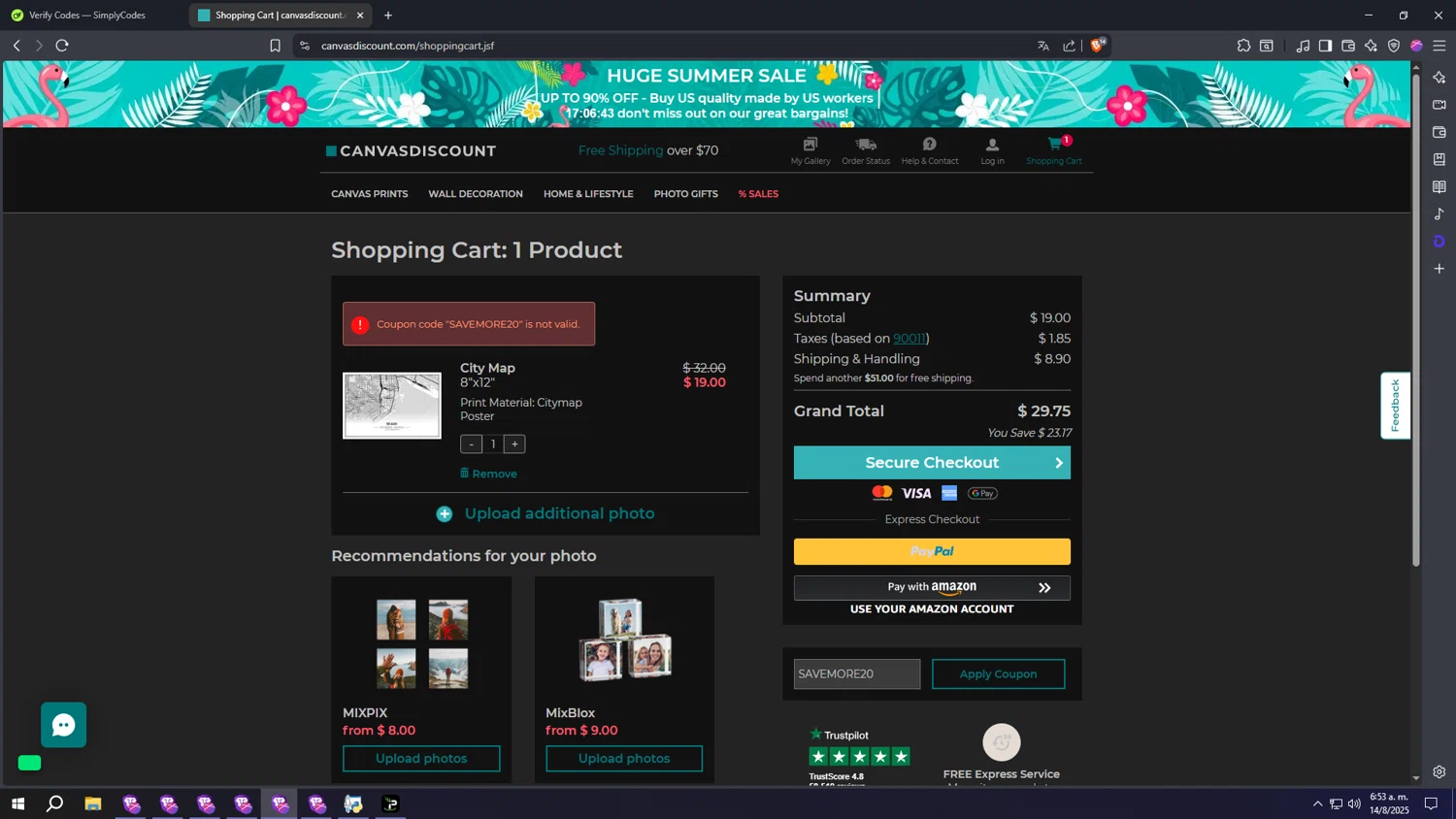Click browser back arrow
This screenshot has width=1456, height=819.
[17, 46]
